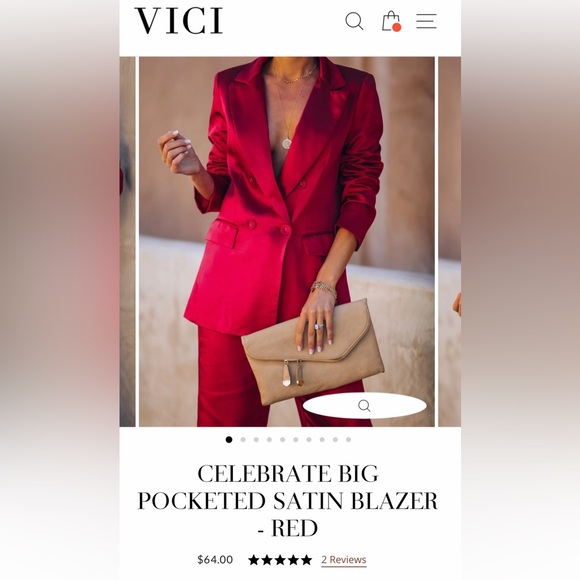The height and width of the screenshot is (580, 580).
Task: Select the last carousel dot
Action: pyautogui.click(x=348, y=439)
